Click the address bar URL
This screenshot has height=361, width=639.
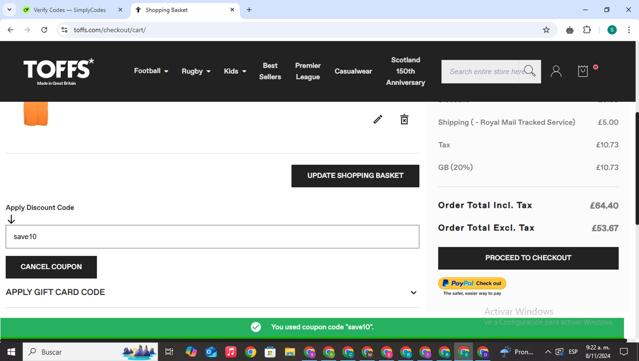[x=110, y=30]
